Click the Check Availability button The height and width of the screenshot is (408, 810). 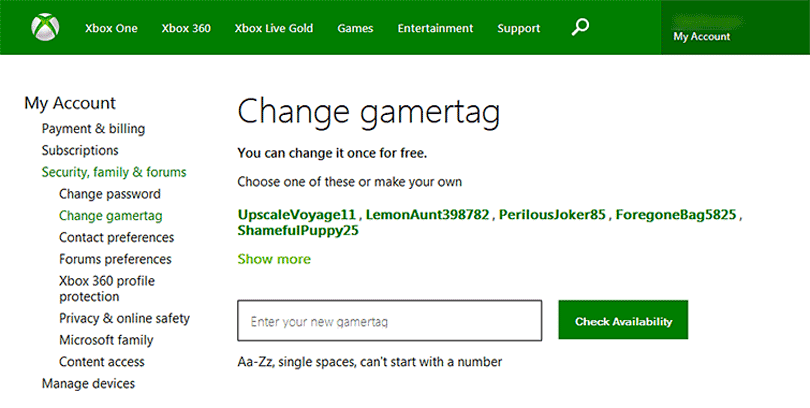[623, 320]
